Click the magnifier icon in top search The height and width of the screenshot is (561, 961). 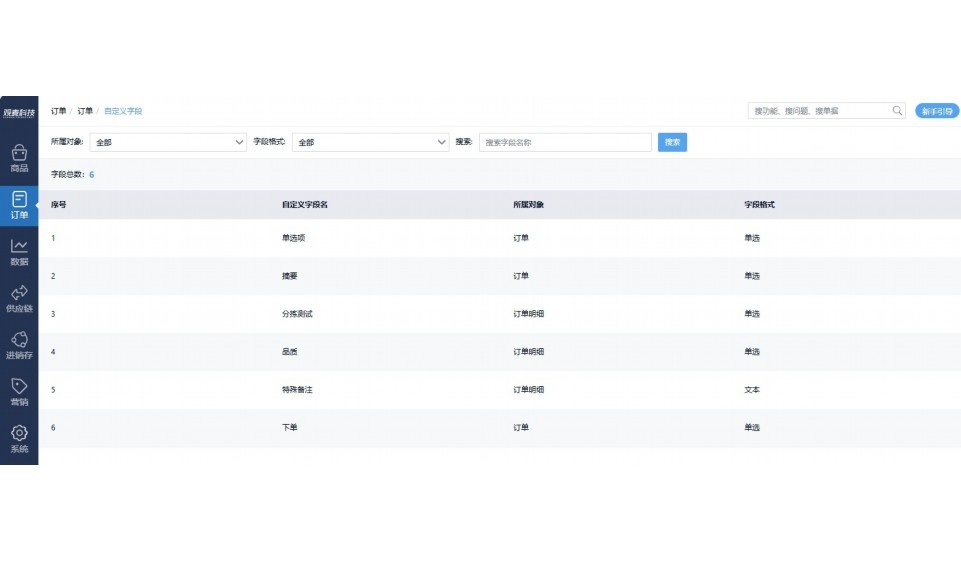897,111
